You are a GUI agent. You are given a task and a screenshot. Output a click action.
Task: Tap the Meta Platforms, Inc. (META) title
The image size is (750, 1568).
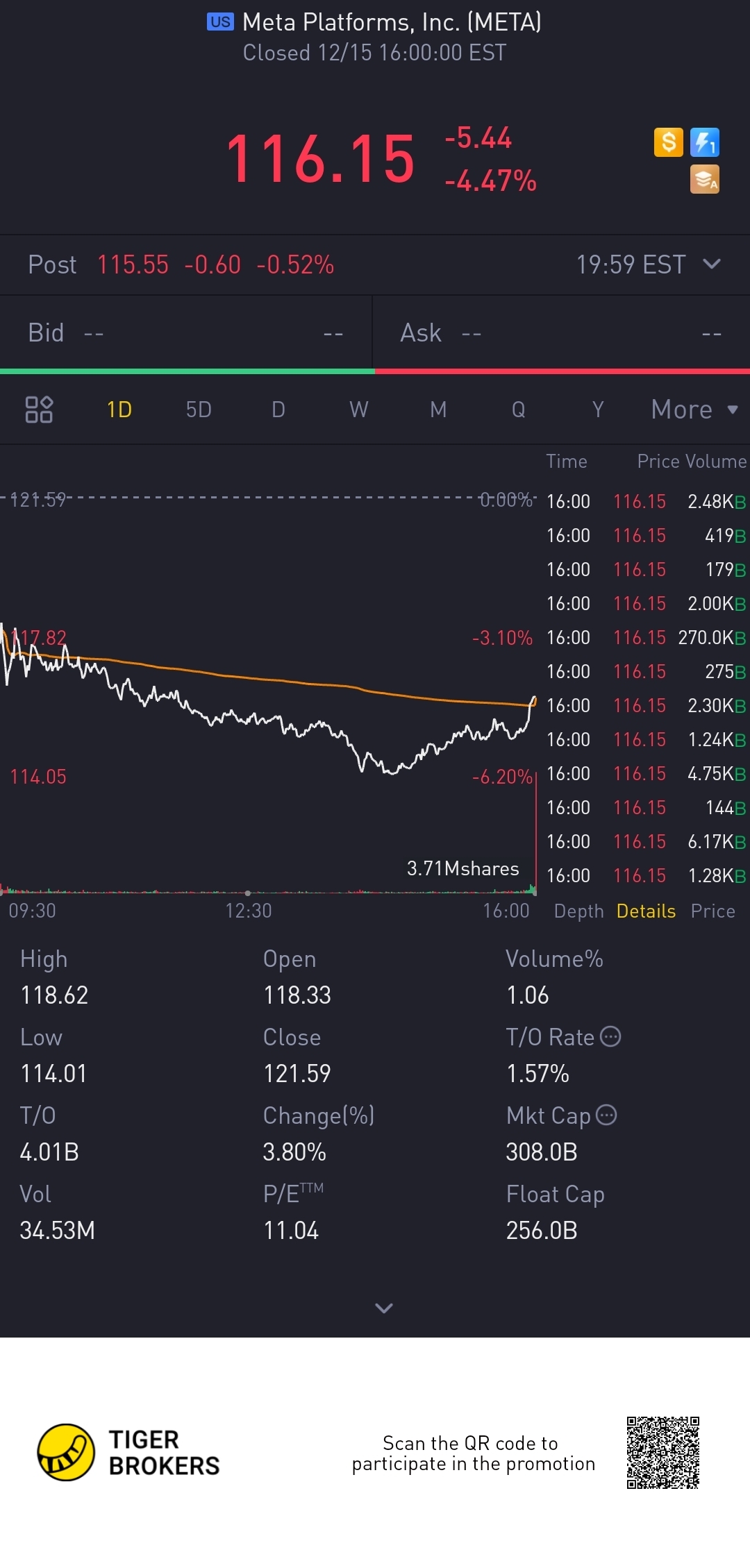coord(392,22)
